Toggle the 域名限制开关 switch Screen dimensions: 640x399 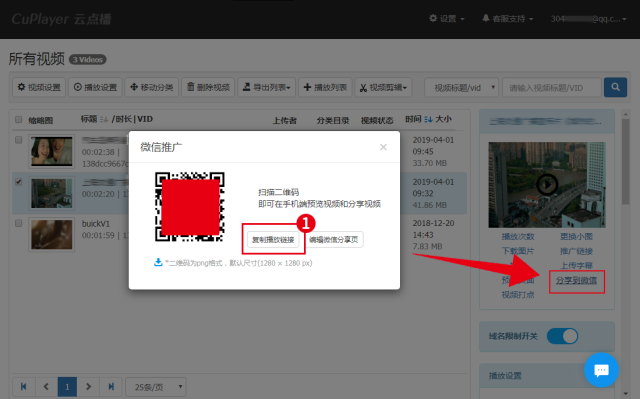(562, 336)
